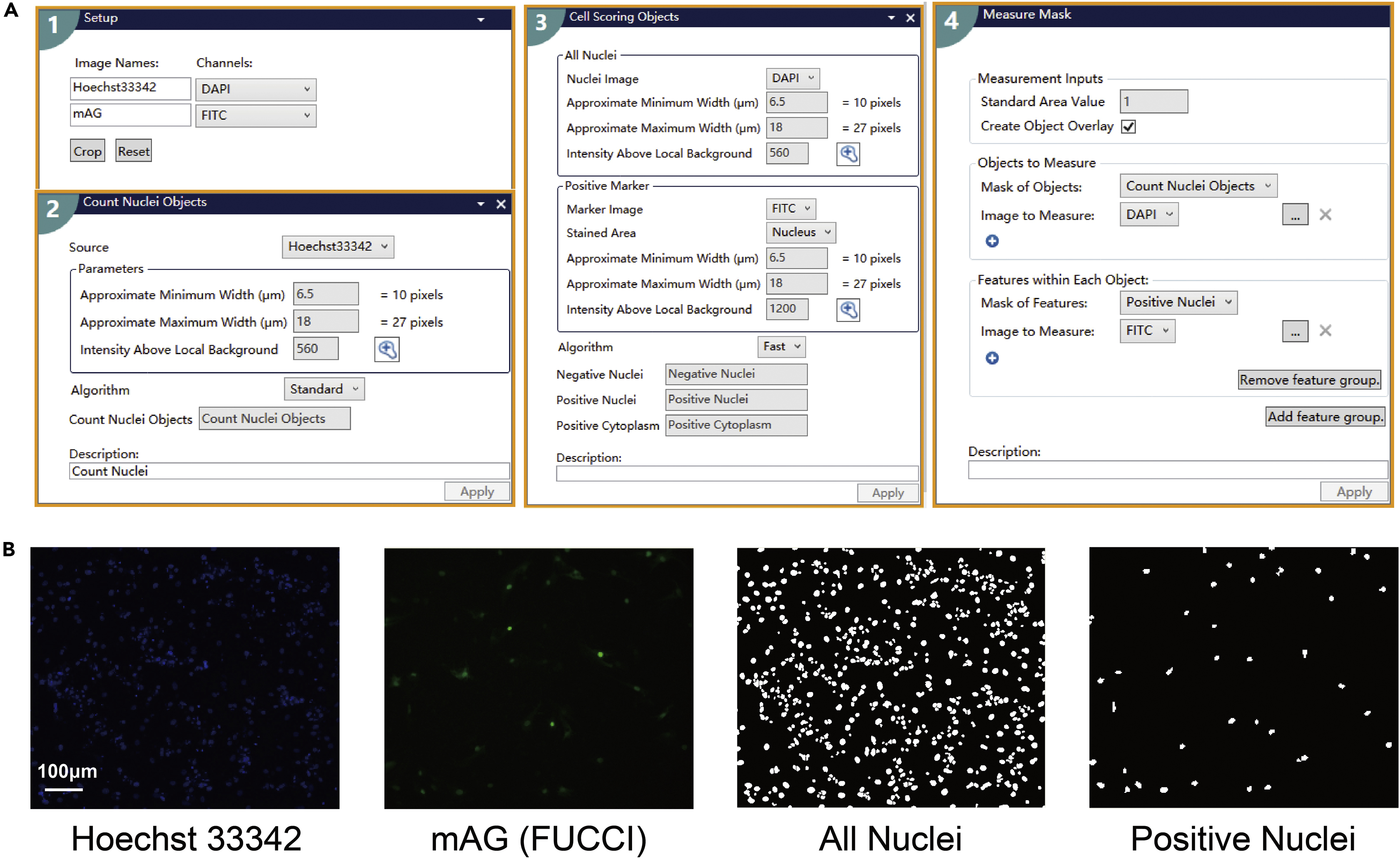Open the Source dropdown showing Hoechst33342
This screenshot has width=1400, height=859.
pyautogui.click(x=338, y=247)
